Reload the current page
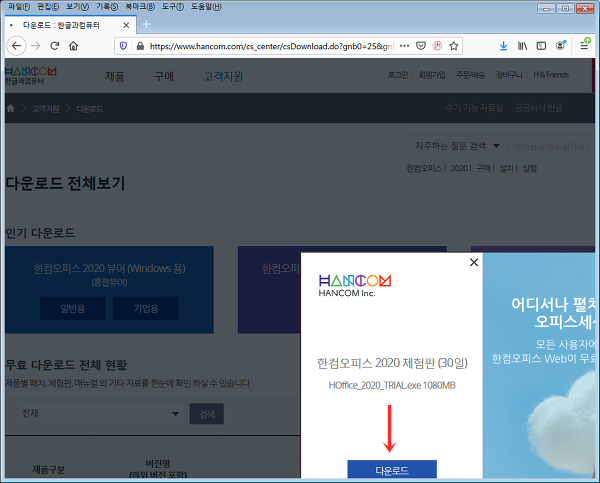Image resolution: width=600 pixels, height=483 pixels. pos(55,46)
